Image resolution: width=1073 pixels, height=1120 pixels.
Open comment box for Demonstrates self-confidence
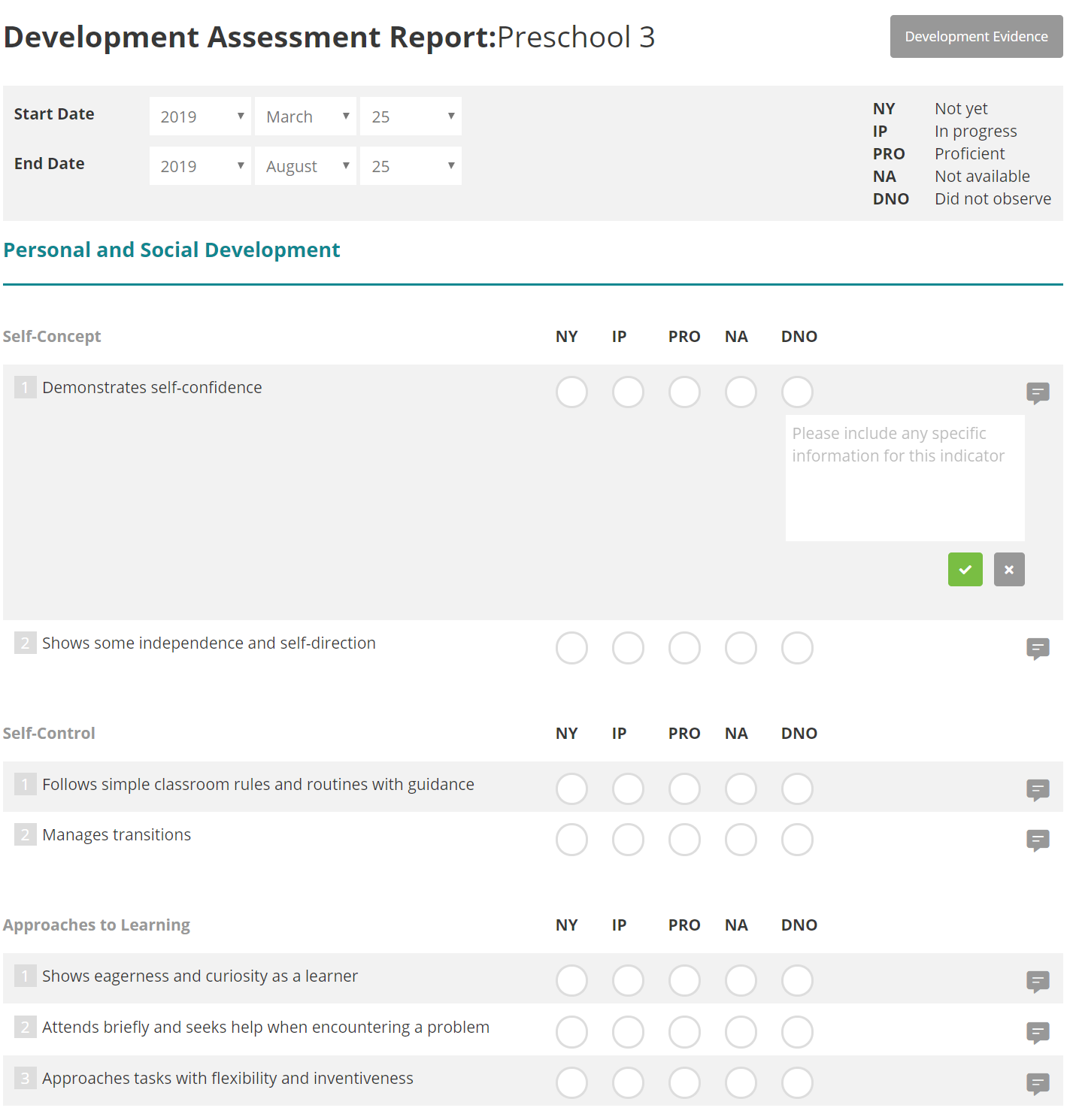(x=1038, y=392)
